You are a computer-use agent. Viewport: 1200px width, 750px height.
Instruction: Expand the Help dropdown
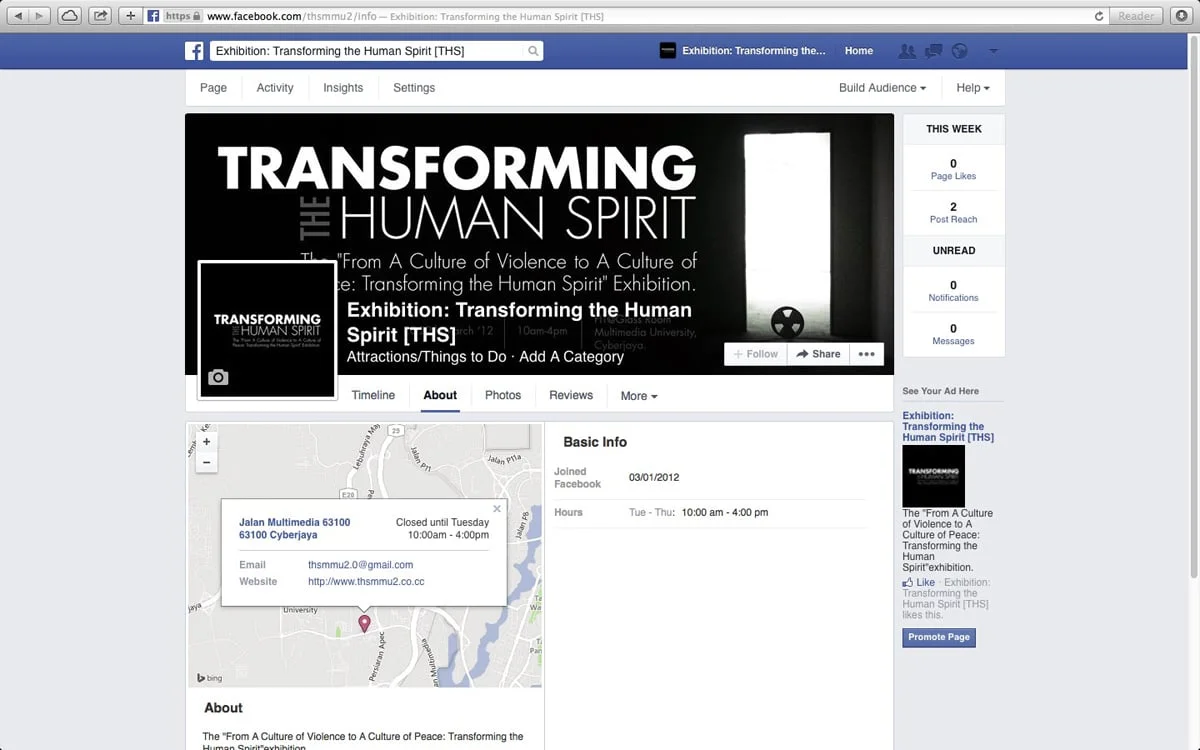click(973, 88)
